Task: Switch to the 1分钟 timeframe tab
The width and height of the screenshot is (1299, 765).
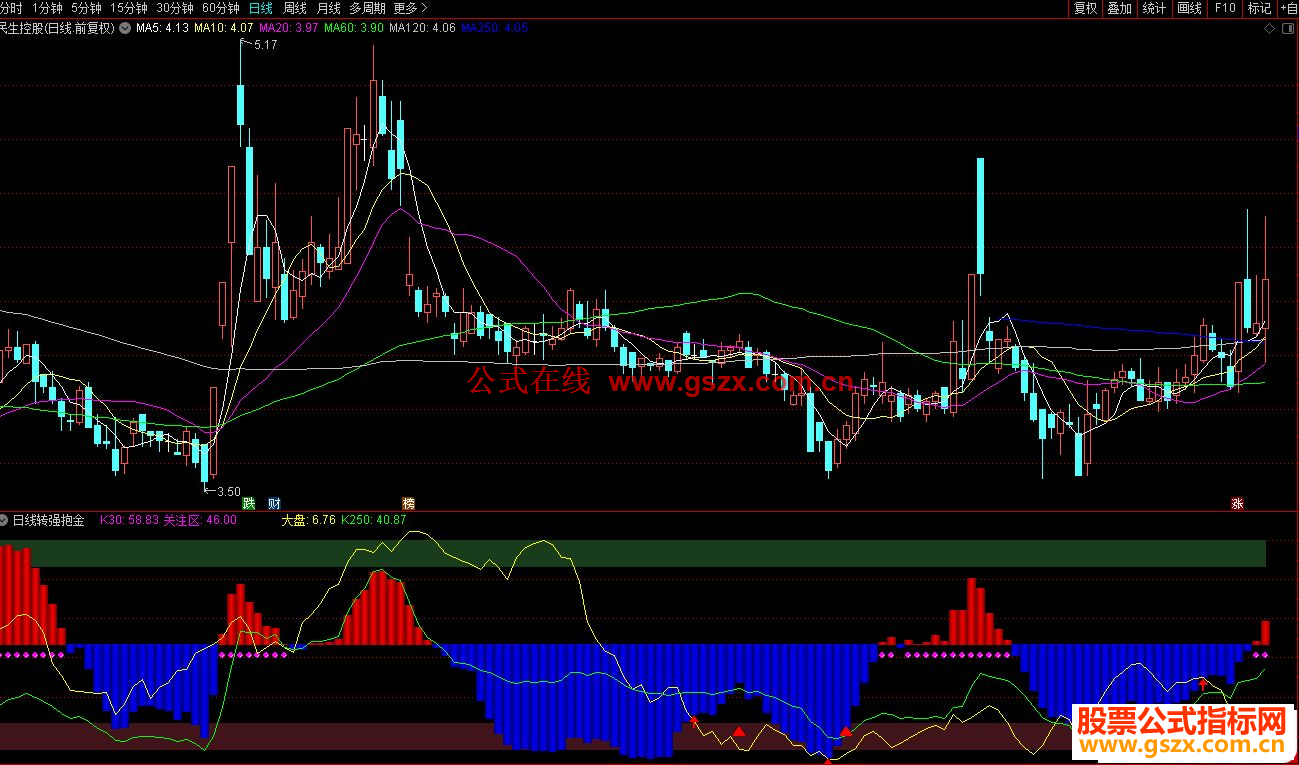Action: (x=46, y=8)
